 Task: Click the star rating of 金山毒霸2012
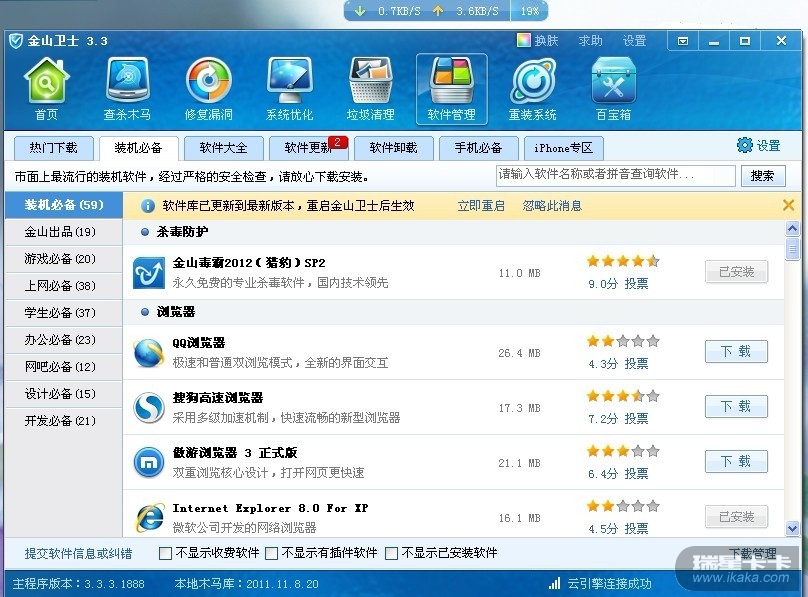click(623, 261)
